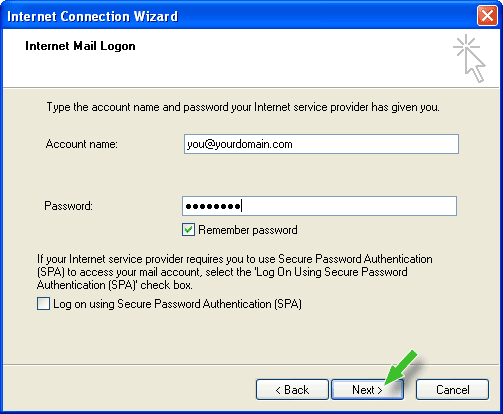Enable Log on using Secure Password Authentication checkbox

pyautogui.click(x=43, y=304)
